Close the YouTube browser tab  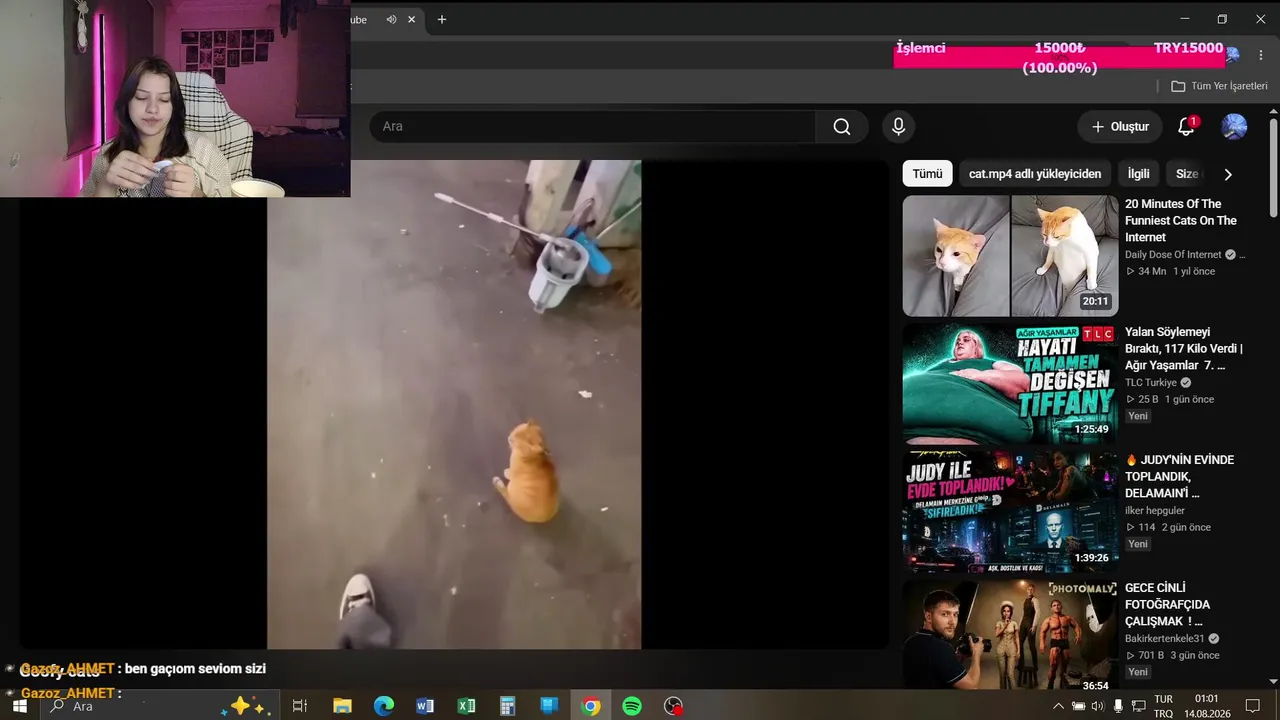(411, 19)
